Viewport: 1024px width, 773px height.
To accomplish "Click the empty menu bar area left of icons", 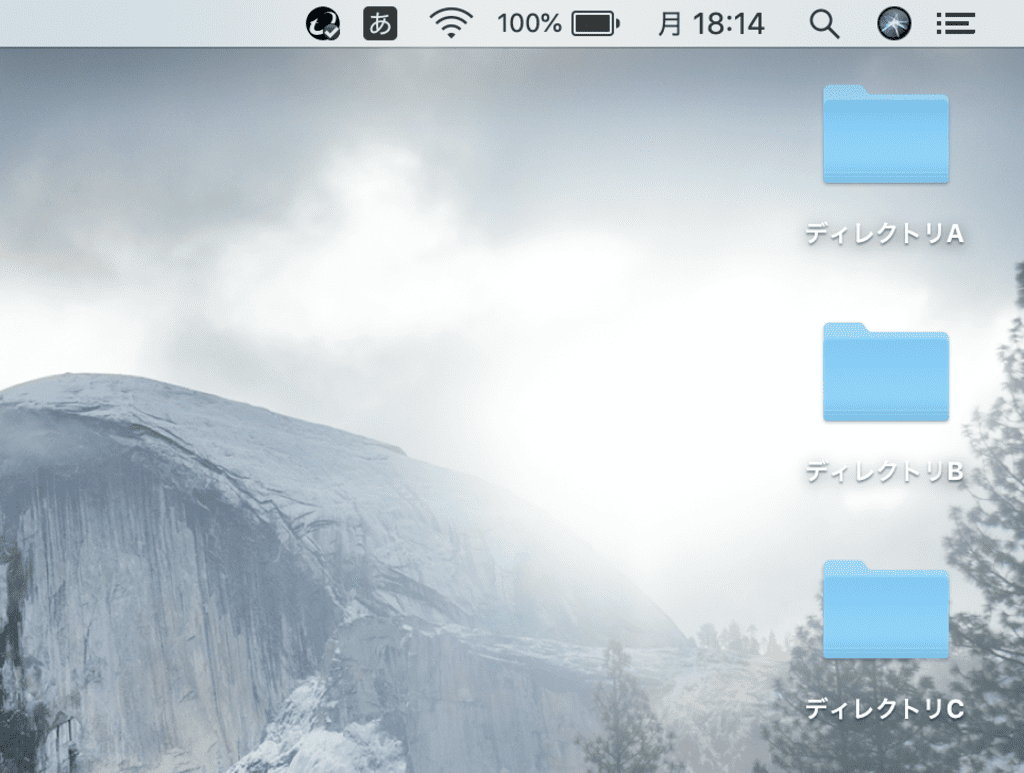I will (x=150, y=24).
